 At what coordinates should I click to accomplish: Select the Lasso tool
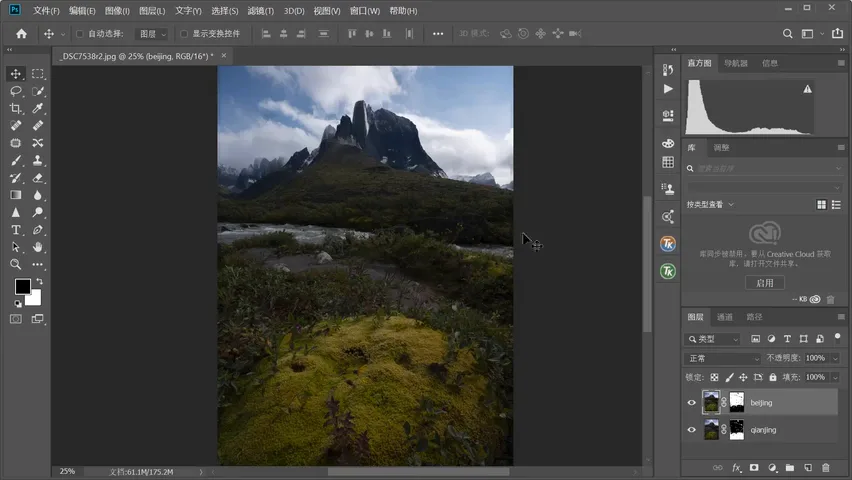16,91
